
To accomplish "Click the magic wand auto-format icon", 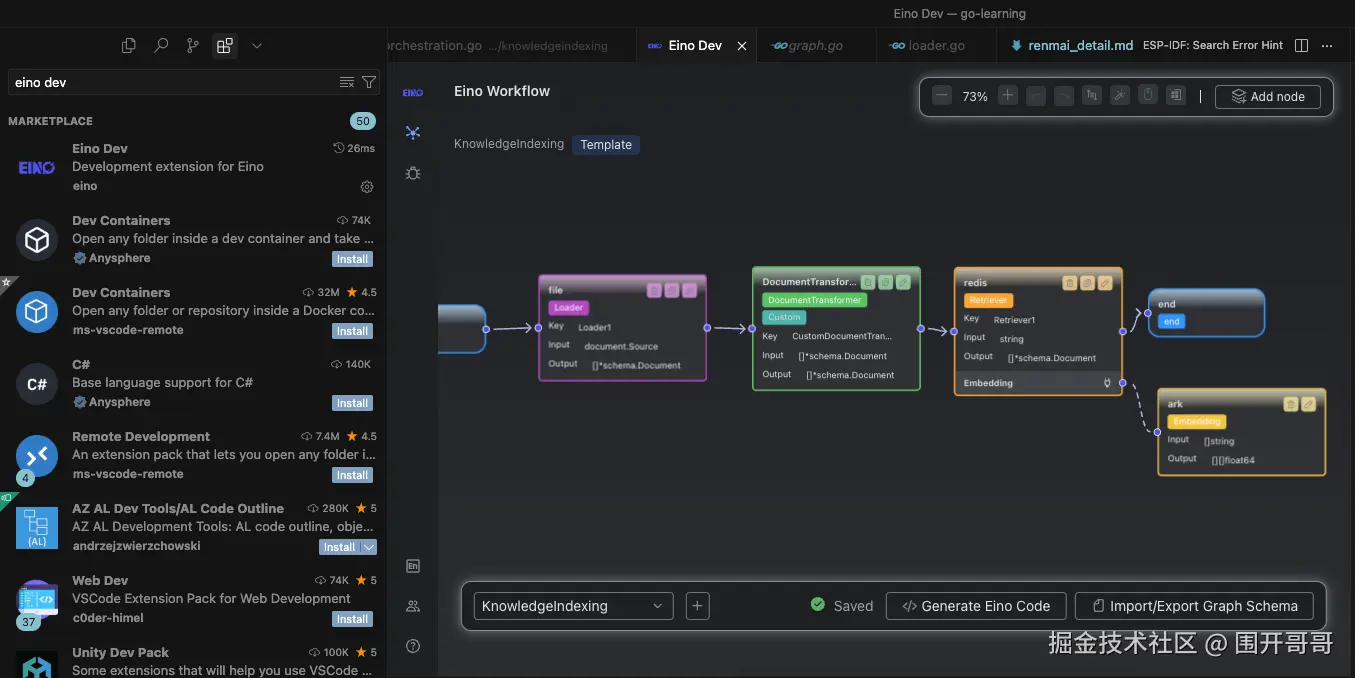I will [x=1120, y=96].
